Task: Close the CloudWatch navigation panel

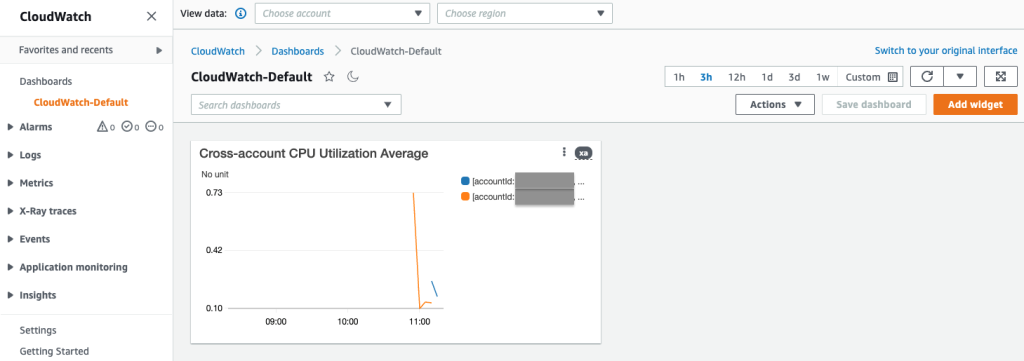Action: [x=152, y=16]
